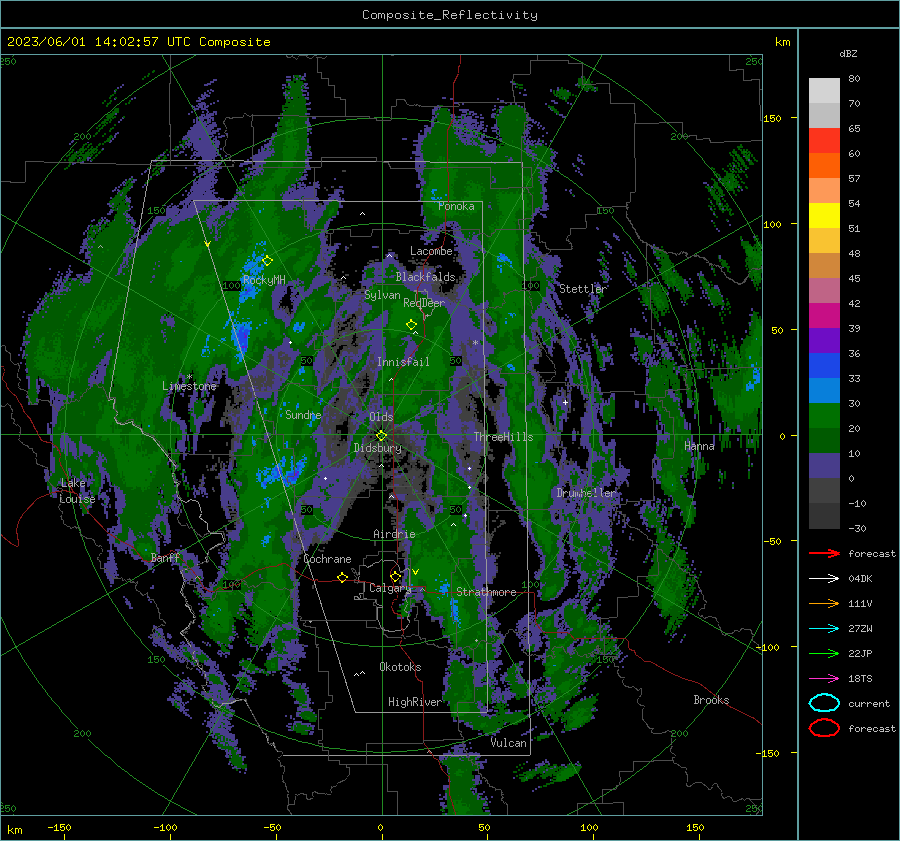This screenshot has height=841, width=900.
Task: Click yellow diamond marker above Calgary label
Action: [x=395, y=576]
